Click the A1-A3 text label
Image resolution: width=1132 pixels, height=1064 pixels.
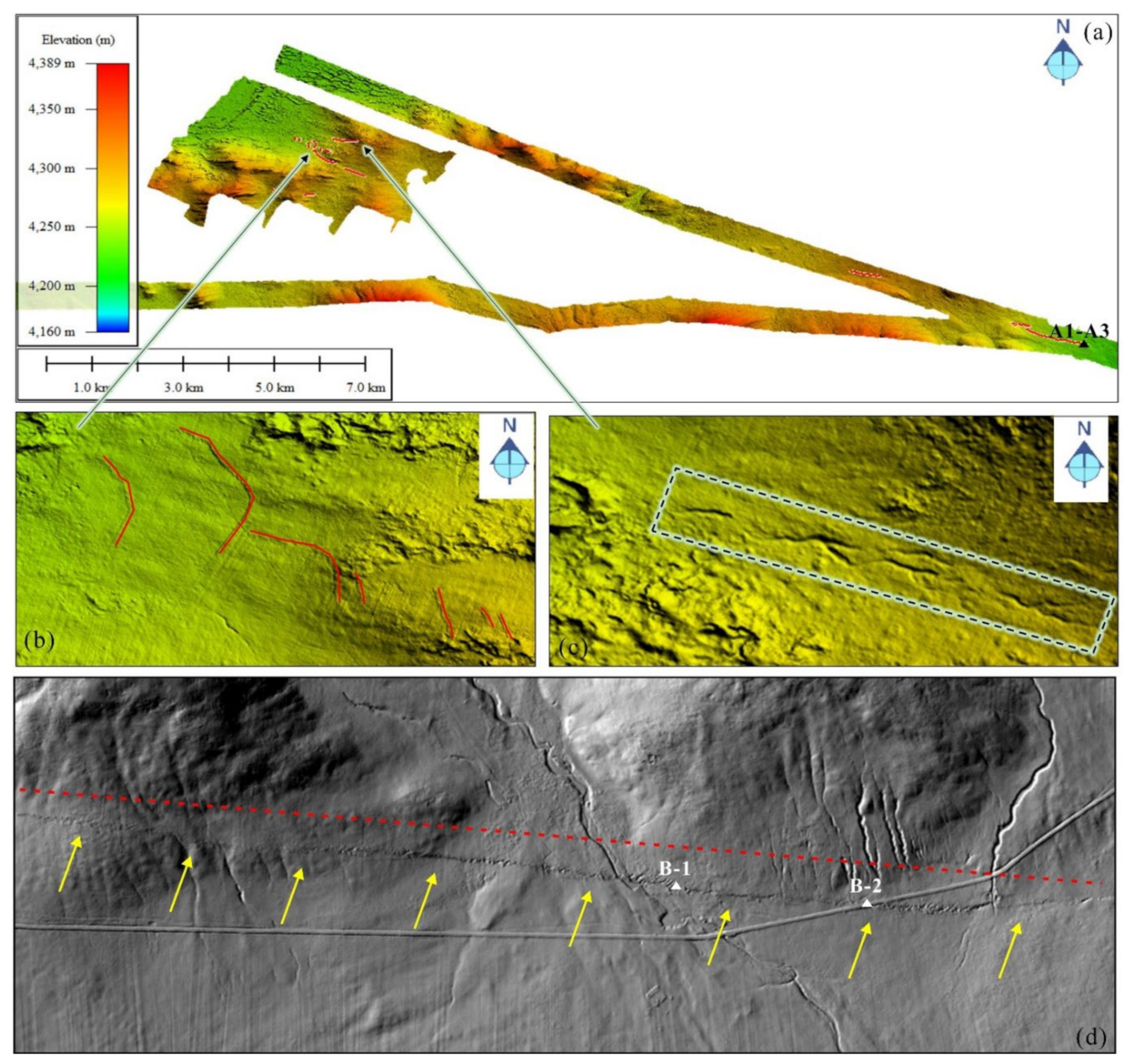[x=1079, y=331]
